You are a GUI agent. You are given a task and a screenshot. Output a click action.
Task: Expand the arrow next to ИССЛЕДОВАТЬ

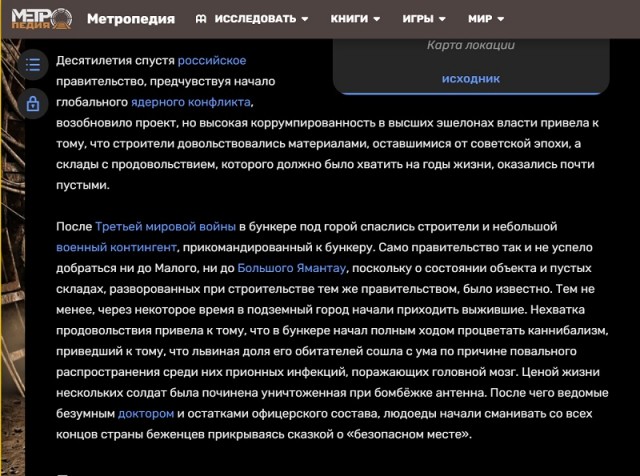point(304,19)
